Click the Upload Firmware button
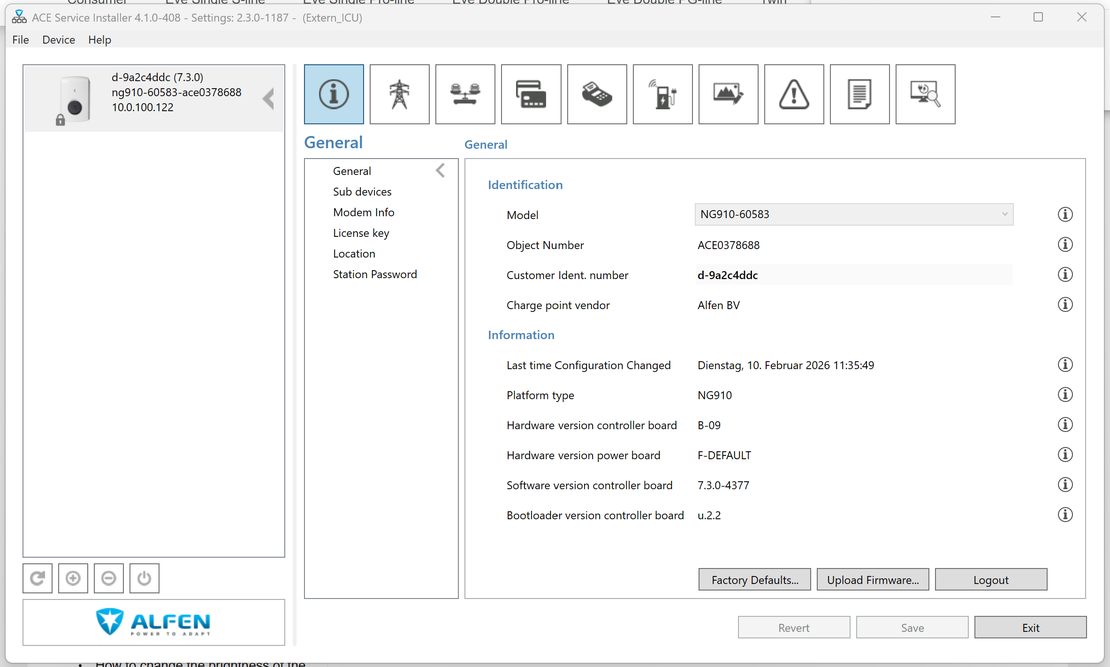The height and width of the screenshot is (667, 1110). 872,580
